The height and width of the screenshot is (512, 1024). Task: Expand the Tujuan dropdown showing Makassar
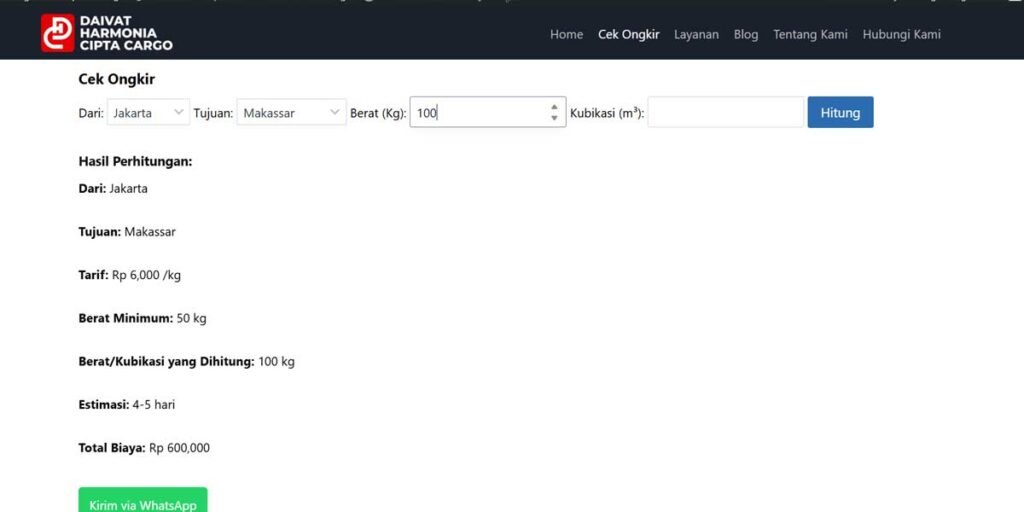click(291, 113)
